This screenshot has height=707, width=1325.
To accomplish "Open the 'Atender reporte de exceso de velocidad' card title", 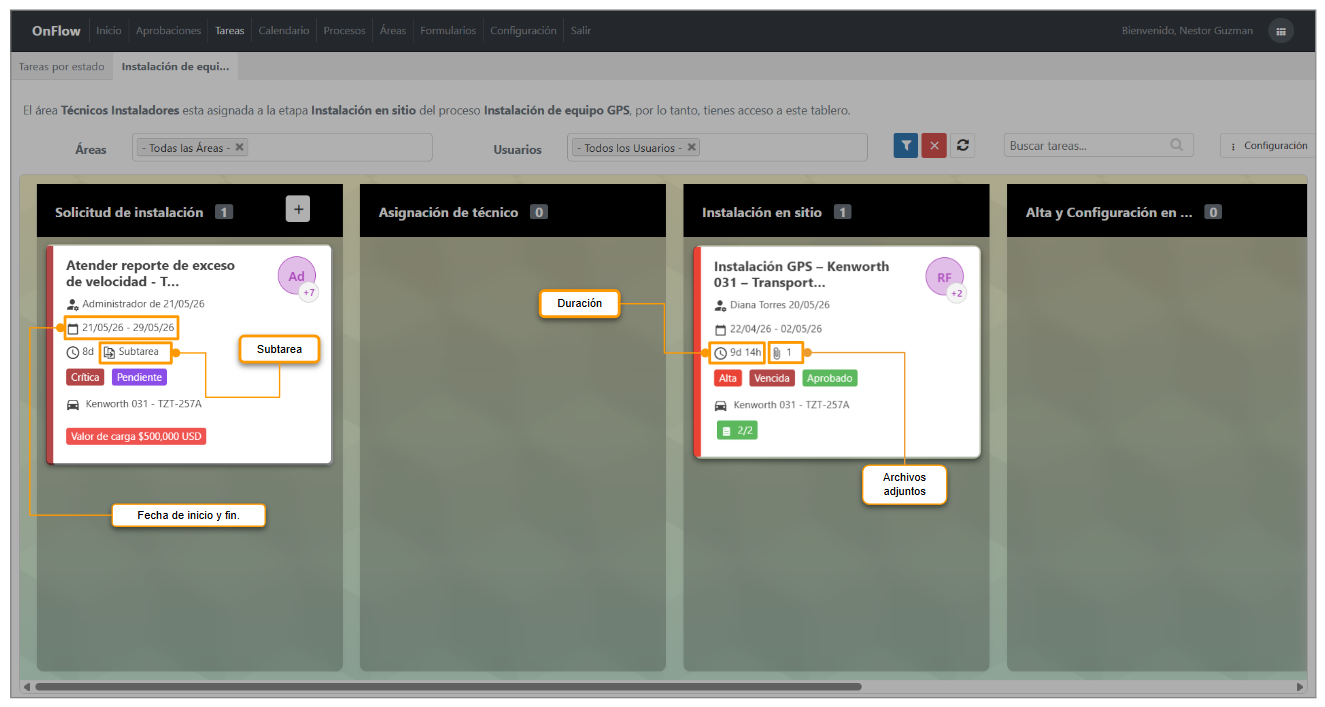I will pos(150,273).
